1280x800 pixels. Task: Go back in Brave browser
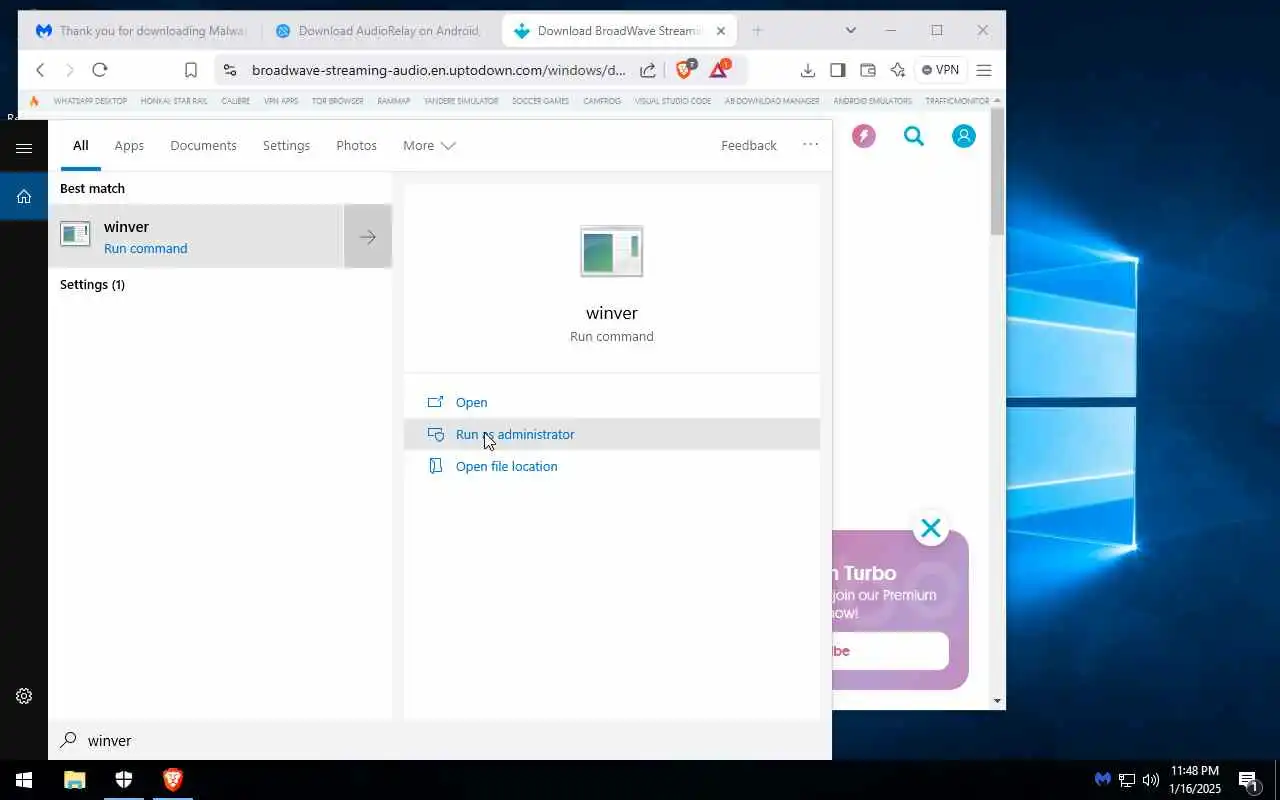pyautogui.click(x=40, y=70)
